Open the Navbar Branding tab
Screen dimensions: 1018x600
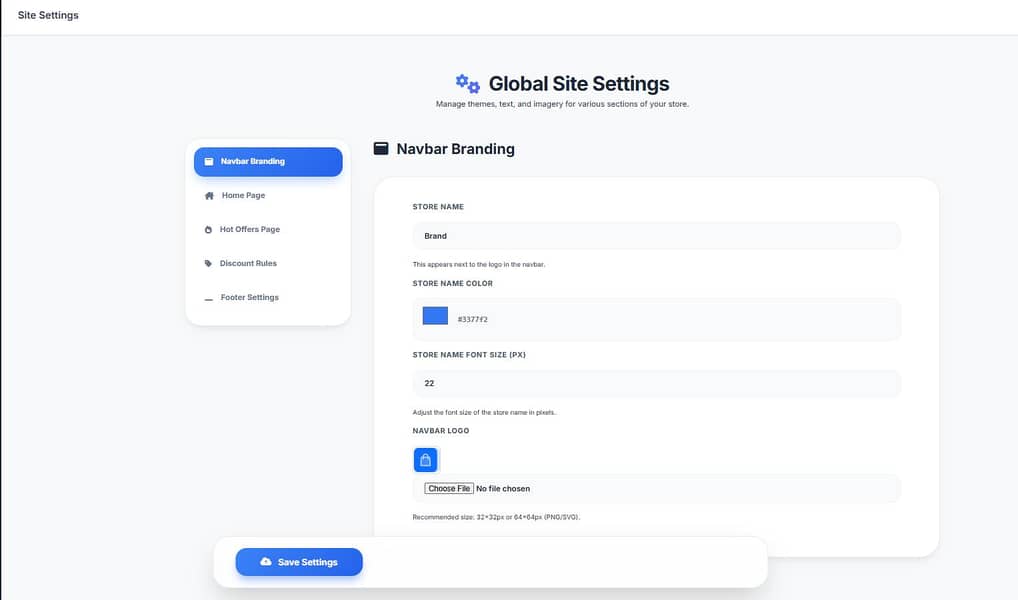pyautogui.click(x=268, y=162)
